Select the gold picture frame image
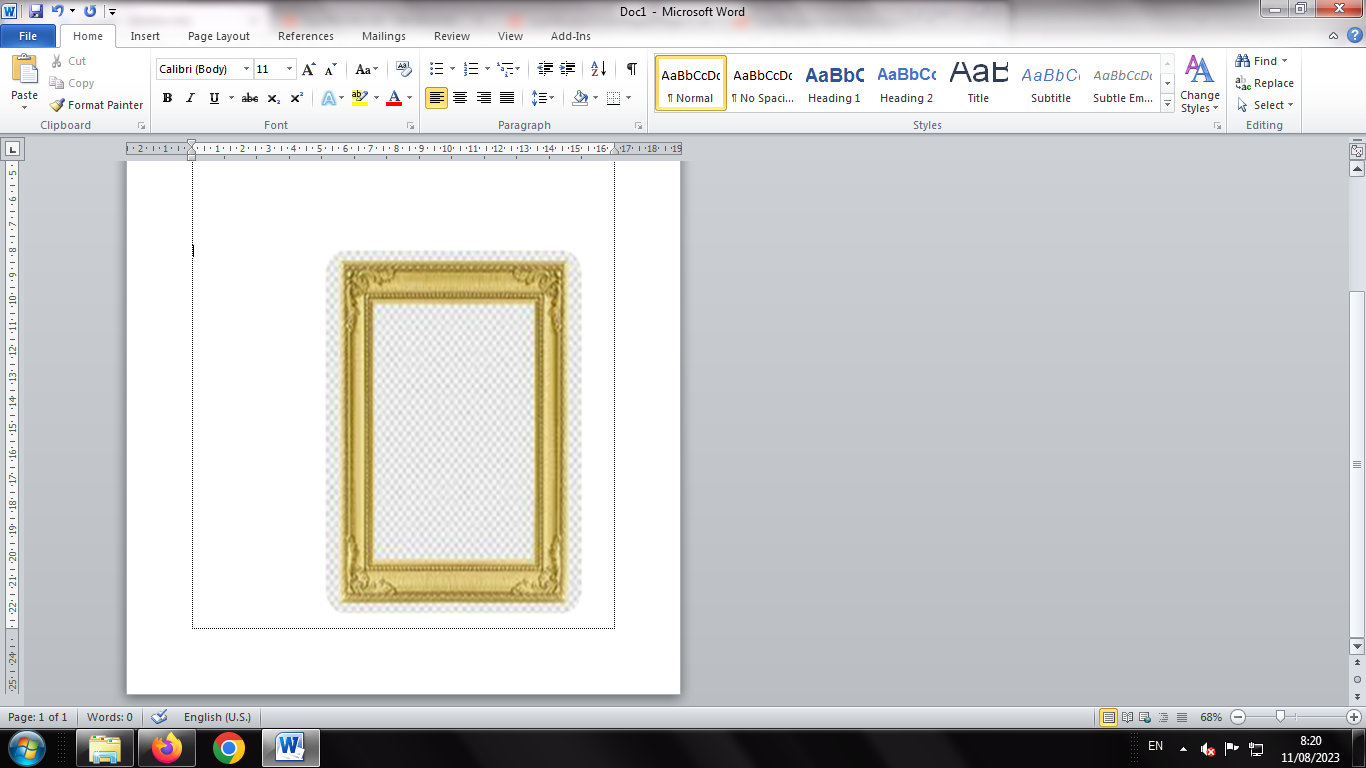Image resolution: width=1366 pixels, height=768 pixels. click(x=454, y=431)
